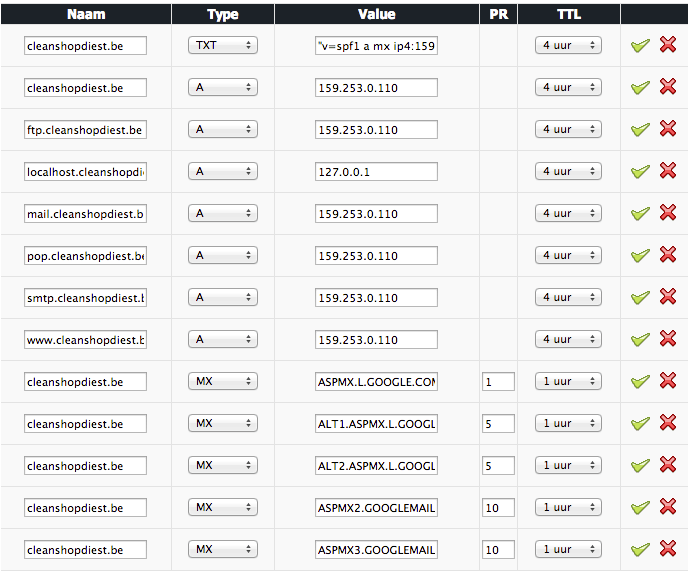Click the Type column header
Screen dimensions: 695x576
pos(223,14)
